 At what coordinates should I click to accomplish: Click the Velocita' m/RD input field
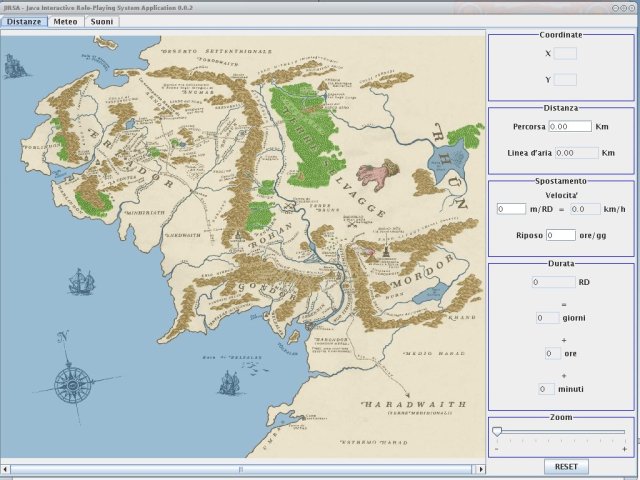click(511, 208)
